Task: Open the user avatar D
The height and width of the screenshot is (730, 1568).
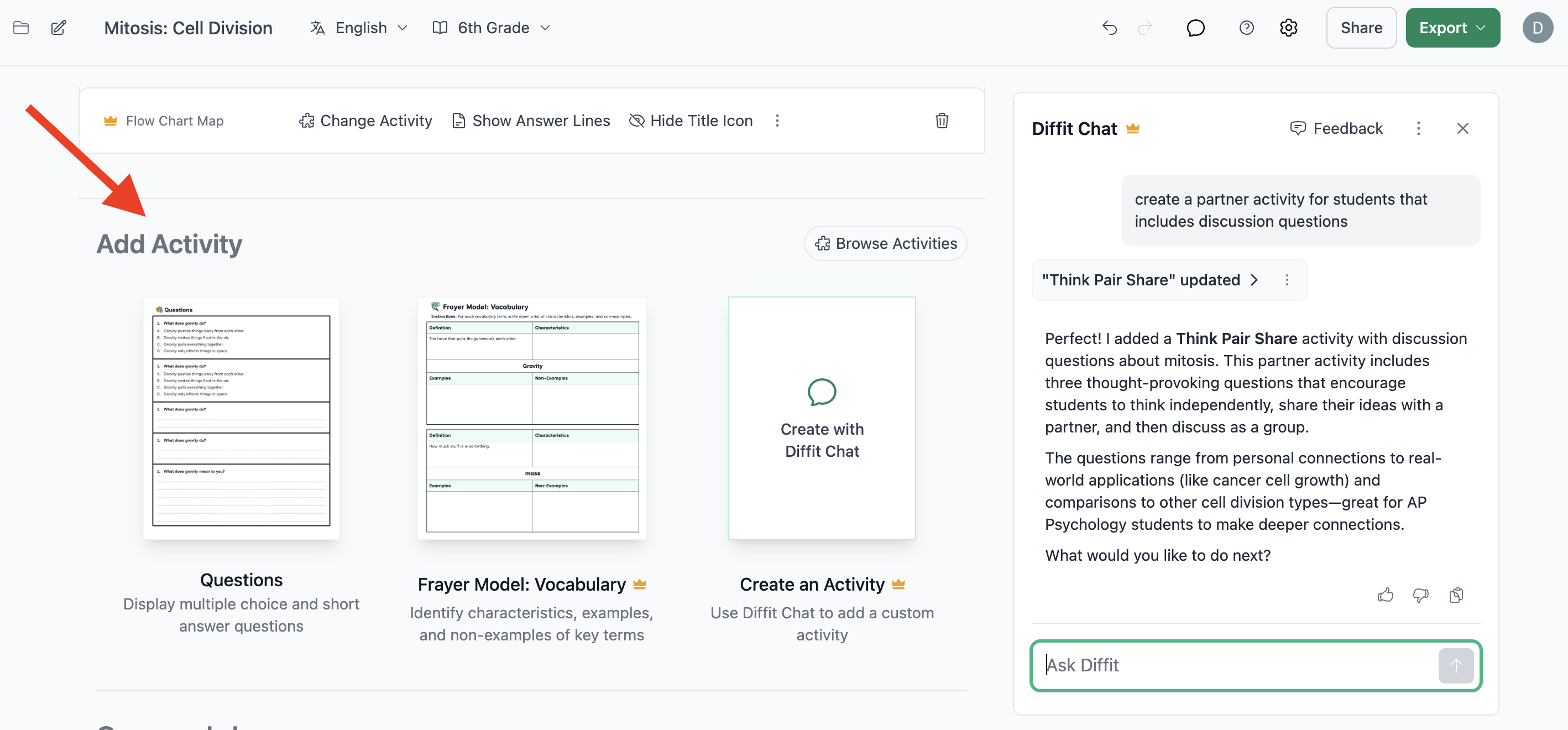Action: [1538, 28]
